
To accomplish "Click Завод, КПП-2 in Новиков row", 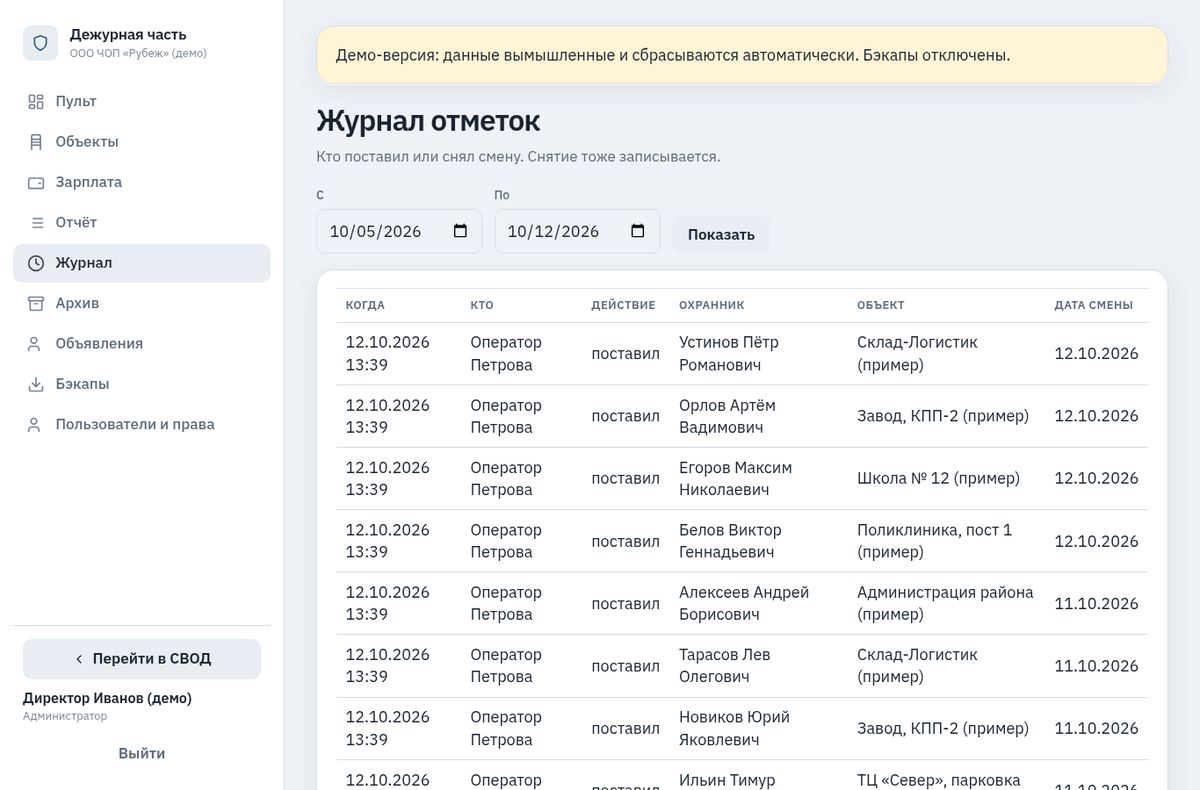I will [x=943, y=728].
